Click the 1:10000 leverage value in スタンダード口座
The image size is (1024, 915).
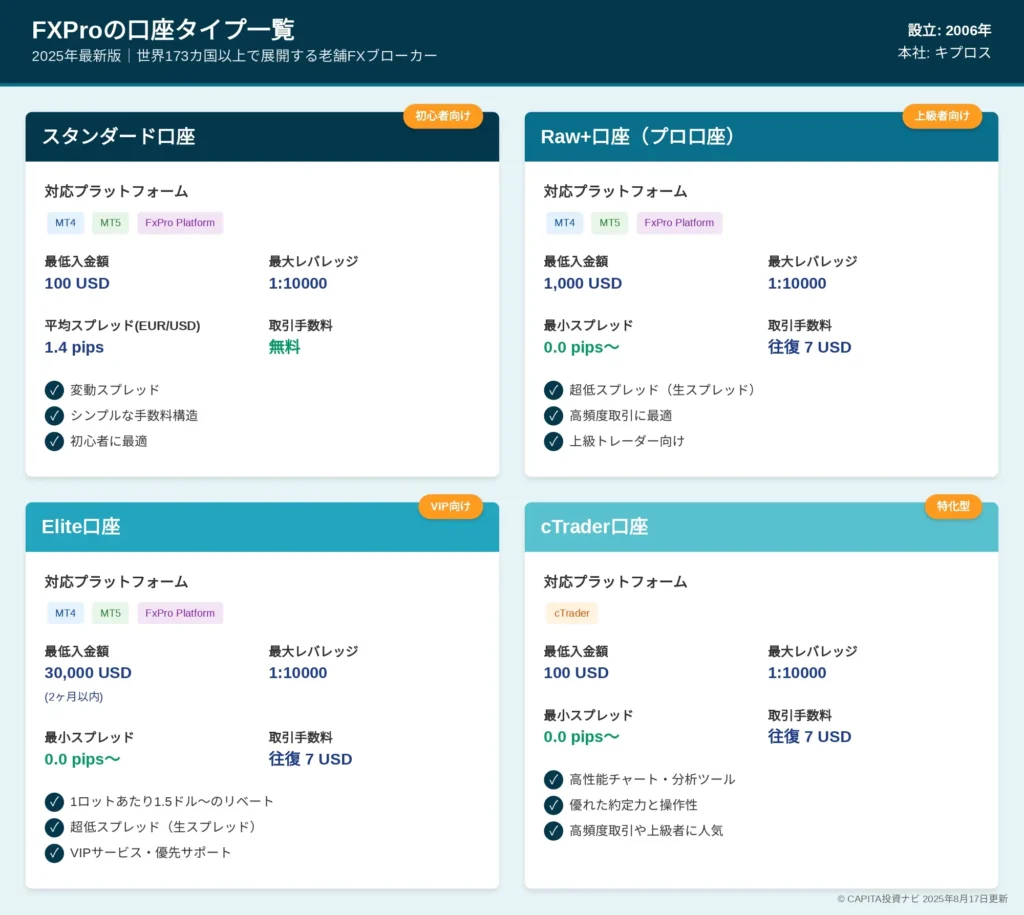(x=298, y=283)
